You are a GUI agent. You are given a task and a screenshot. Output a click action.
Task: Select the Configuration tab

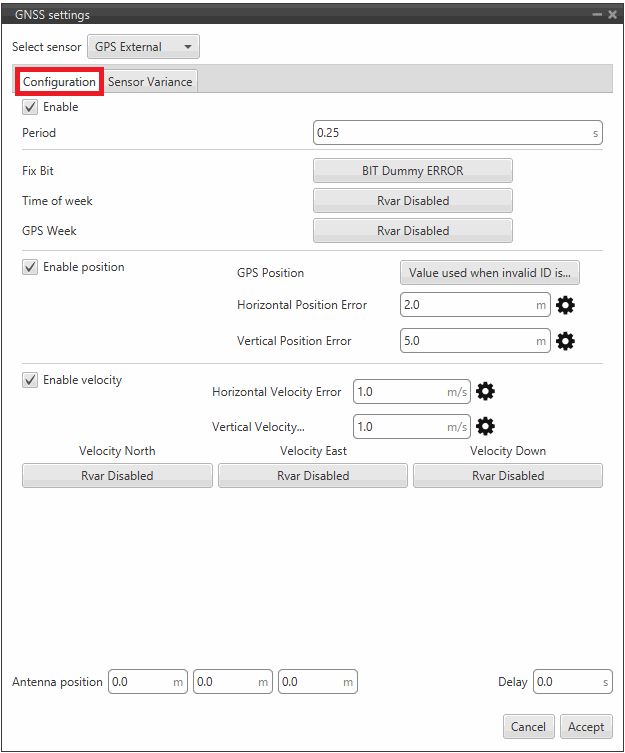coord(59,82)
